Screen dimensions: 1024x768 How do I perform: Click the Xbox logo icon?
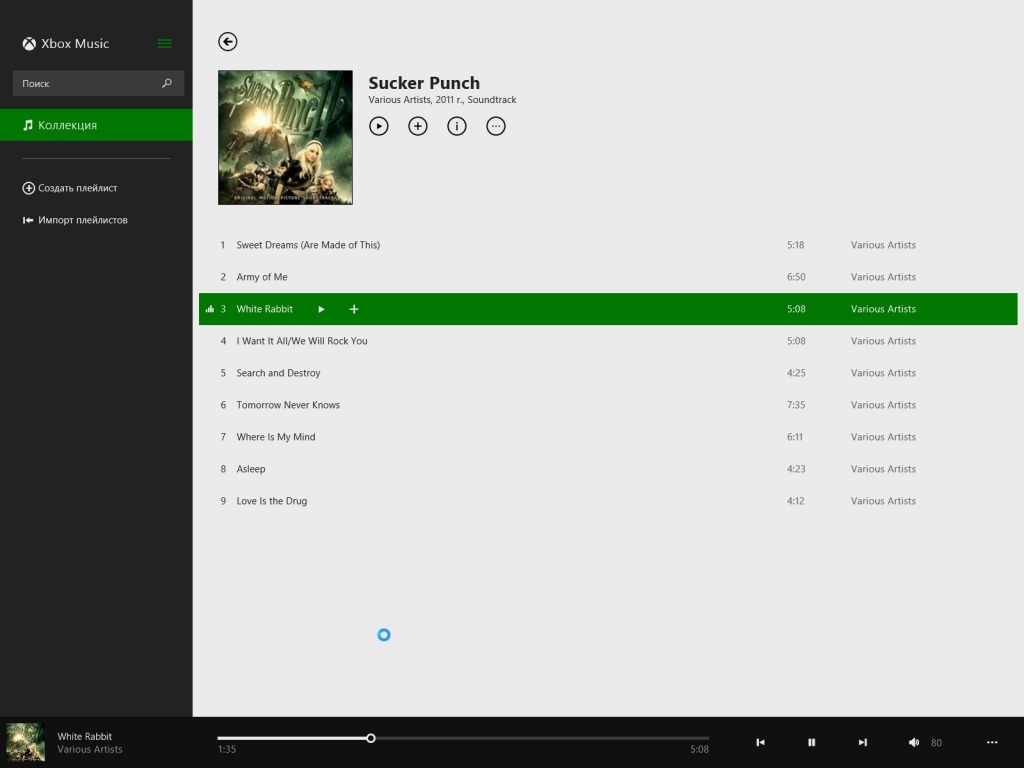point(29,44)
